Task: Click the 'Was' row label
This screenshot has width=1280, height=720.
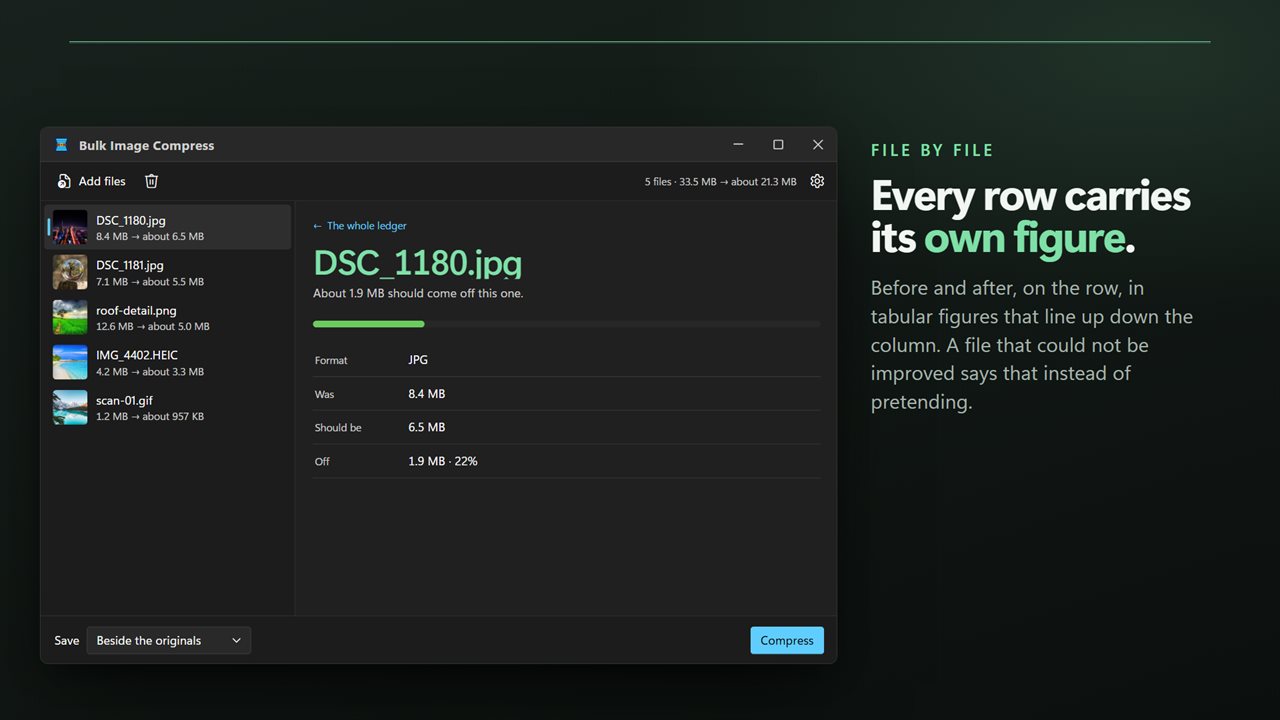Action: (324, 394)
